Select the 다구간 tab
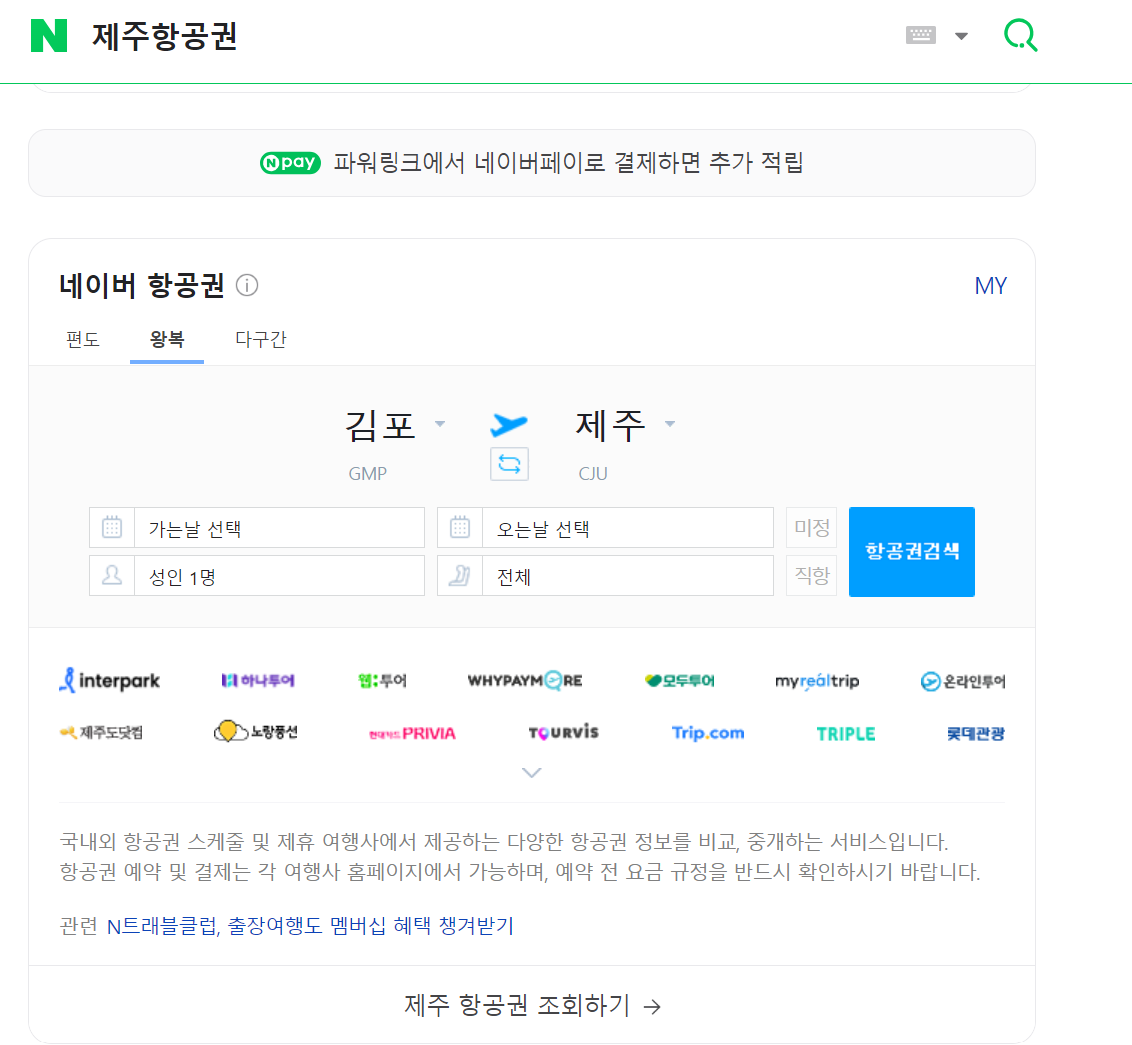 [261, 339]
